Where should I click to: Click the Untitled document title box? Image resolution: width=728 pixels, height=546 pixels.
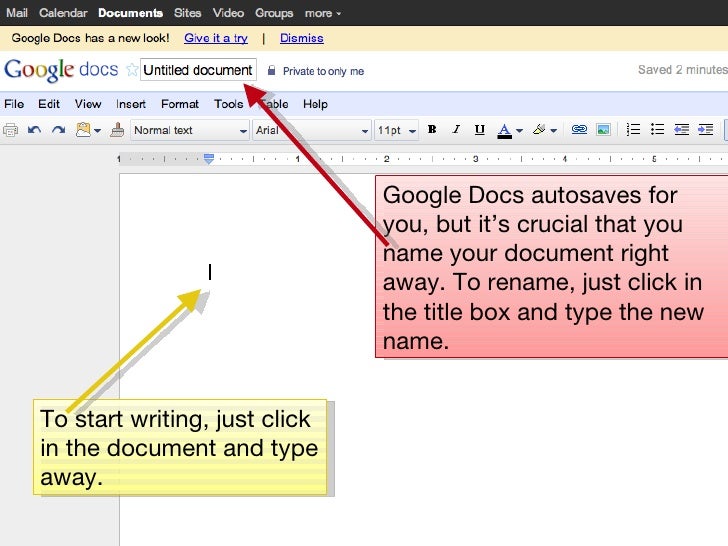pos(198,70)
